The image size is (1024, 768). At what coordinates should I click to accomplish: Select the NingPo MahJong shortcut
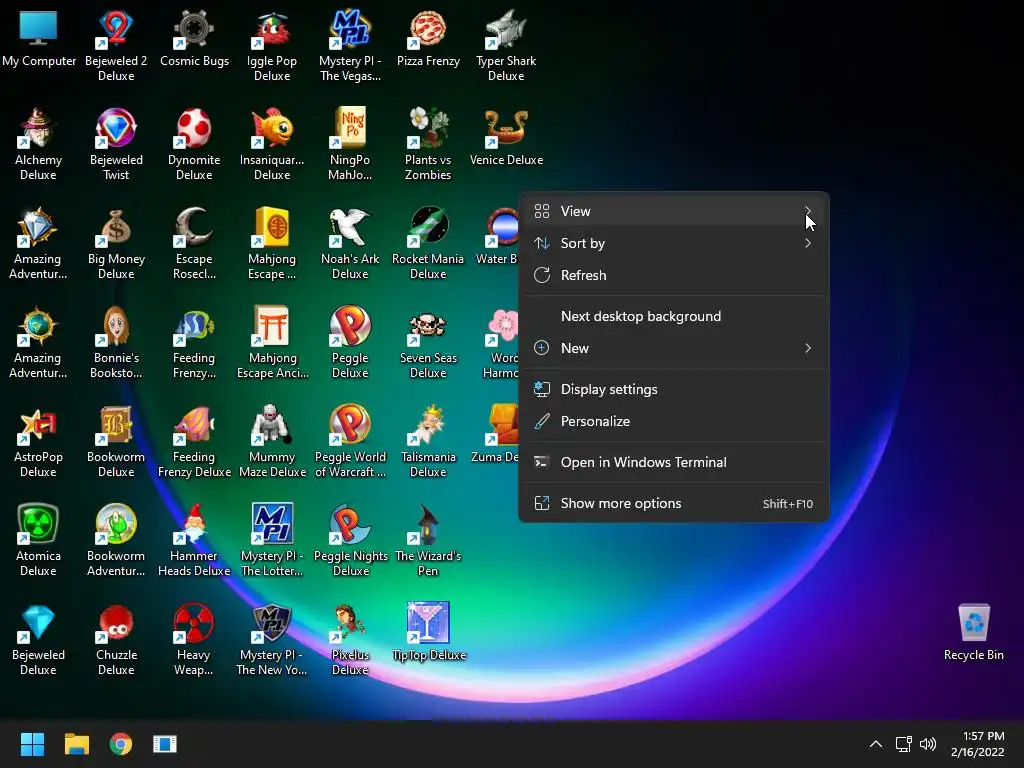click(350, 145)
